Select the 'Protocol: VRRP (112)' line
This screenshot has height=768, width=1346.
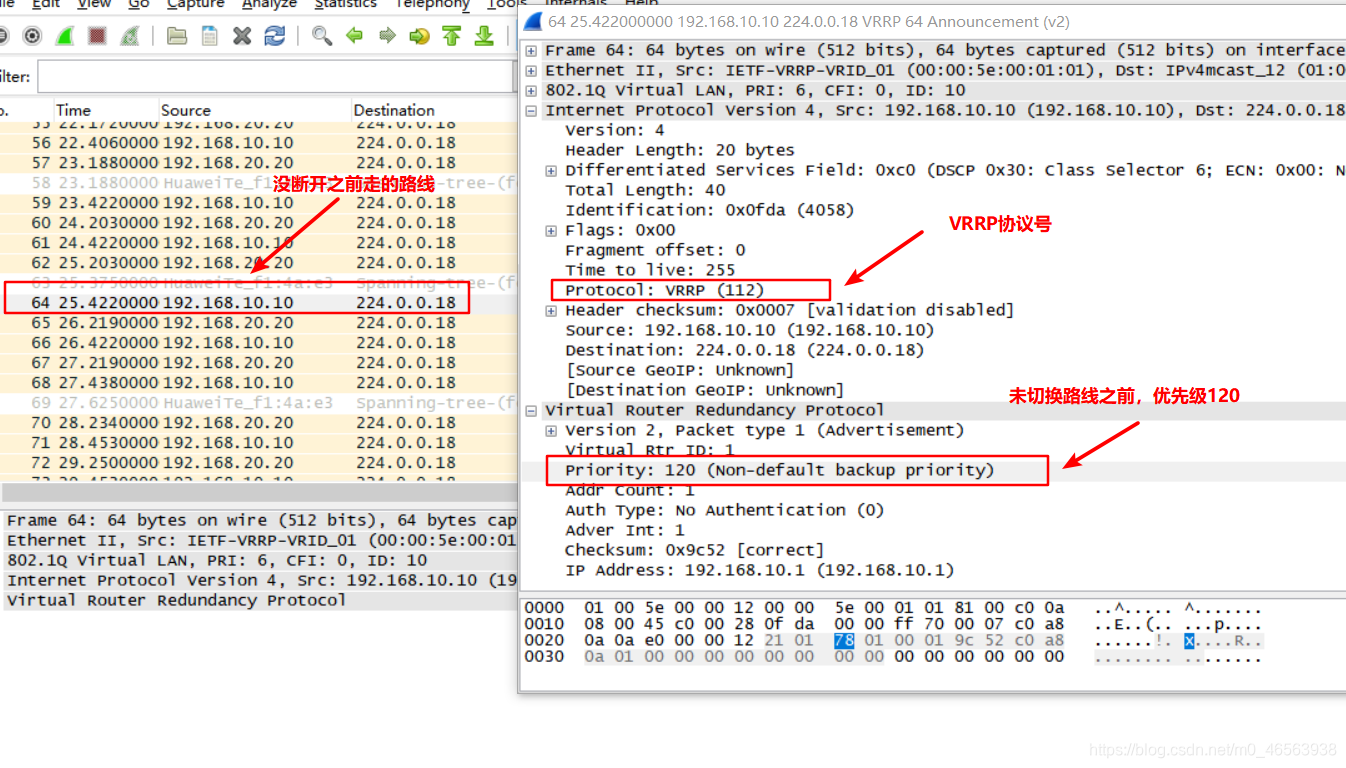pyautogui.click(x=664, y=290)
